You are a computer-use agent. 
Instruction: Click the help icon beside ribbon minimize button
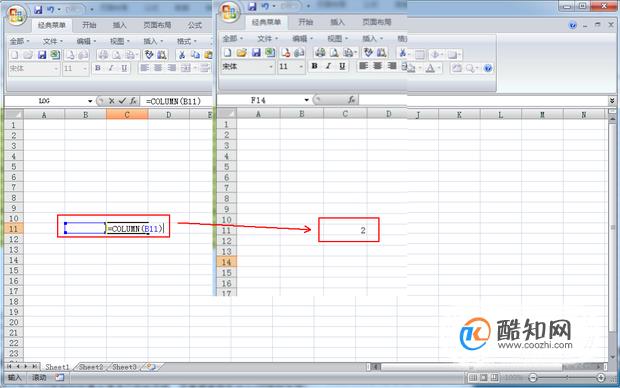572,25
